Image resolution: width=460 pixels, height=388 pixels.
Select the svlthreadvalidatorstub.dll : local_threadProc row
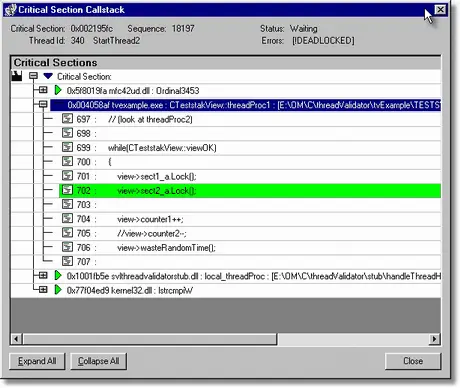click(253, 276)
